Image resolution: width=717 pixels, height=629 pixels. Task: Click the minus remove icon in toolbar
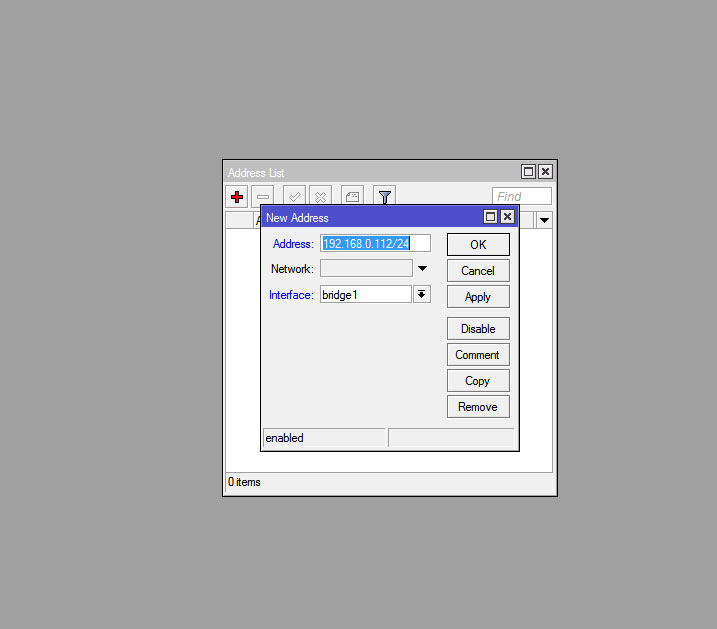[262, 197]
